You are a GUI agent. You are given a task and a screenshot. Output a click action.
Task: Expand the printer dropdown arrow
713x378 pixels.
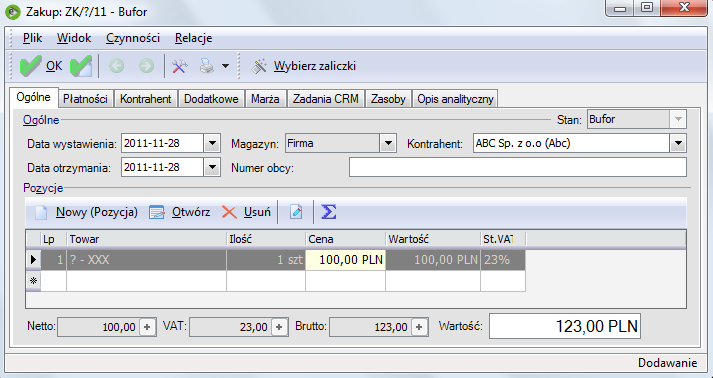pos(225,66)
